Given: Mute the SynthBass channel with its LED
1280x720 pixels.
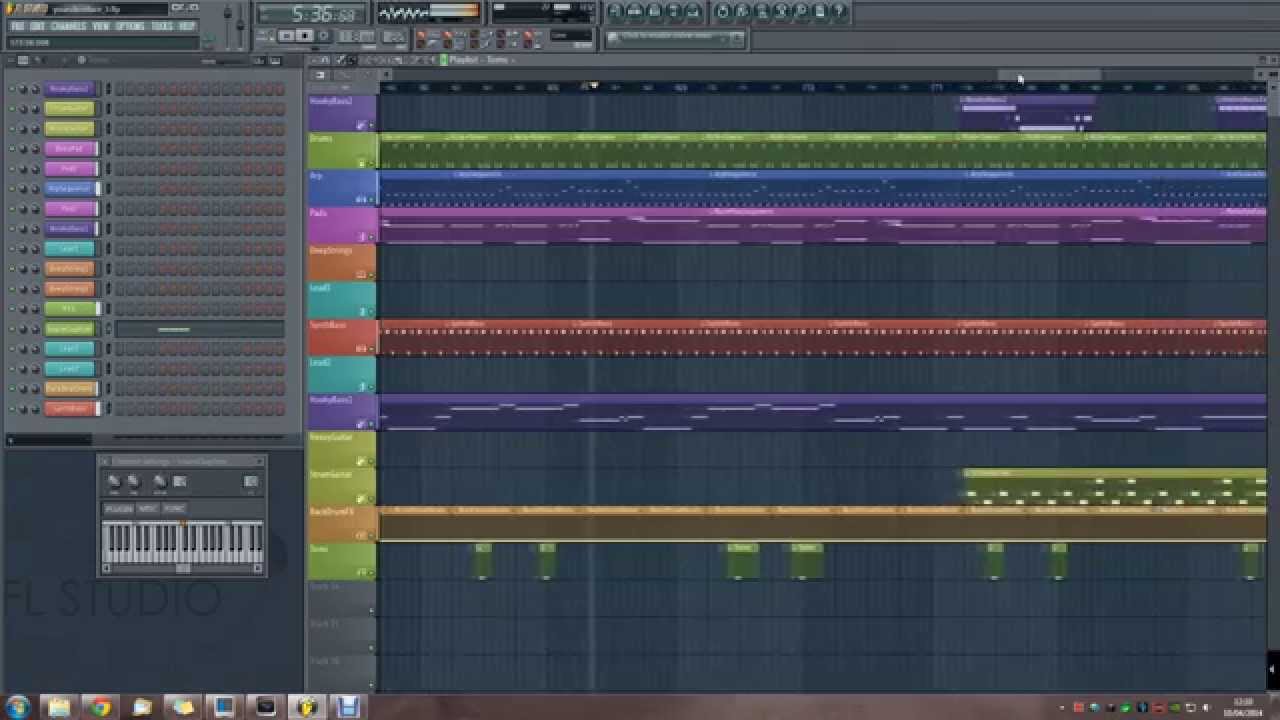Looking at the screenshot, I should 12,408.
